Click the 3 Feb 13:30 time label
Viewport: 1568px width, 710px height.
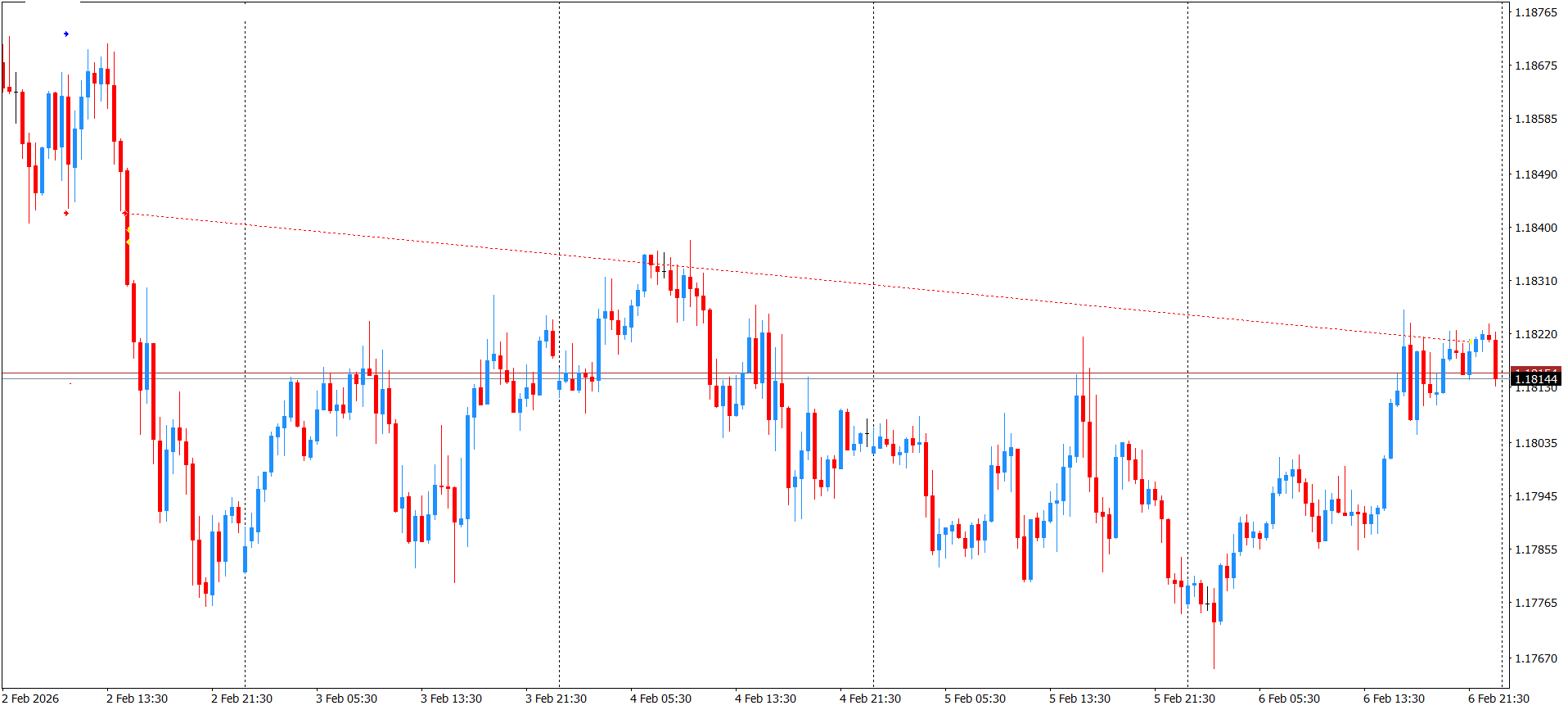point(451,699)
